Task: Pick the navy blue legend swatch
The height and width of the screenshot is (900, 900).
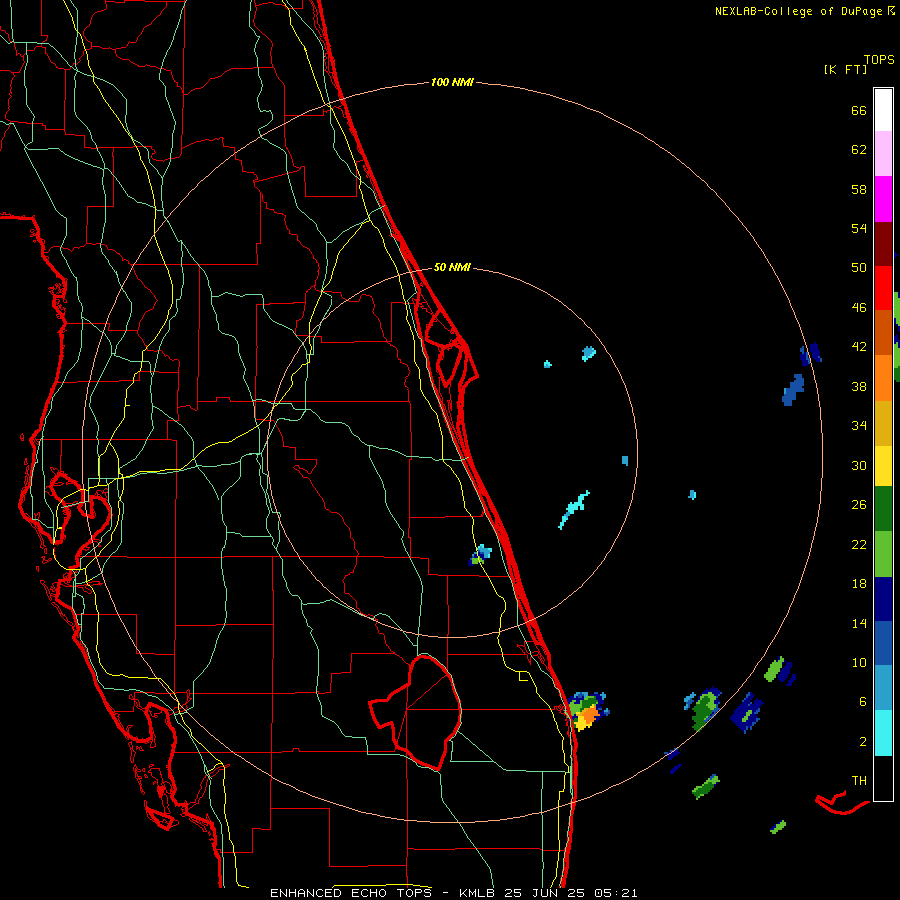Action: [x=883, y=599]
